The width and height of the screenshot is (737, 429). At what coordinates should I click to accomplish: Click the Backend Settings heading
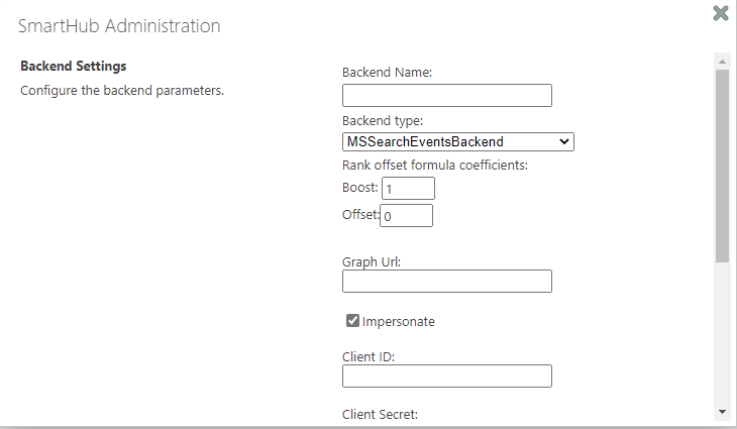(x=68, y=67)
